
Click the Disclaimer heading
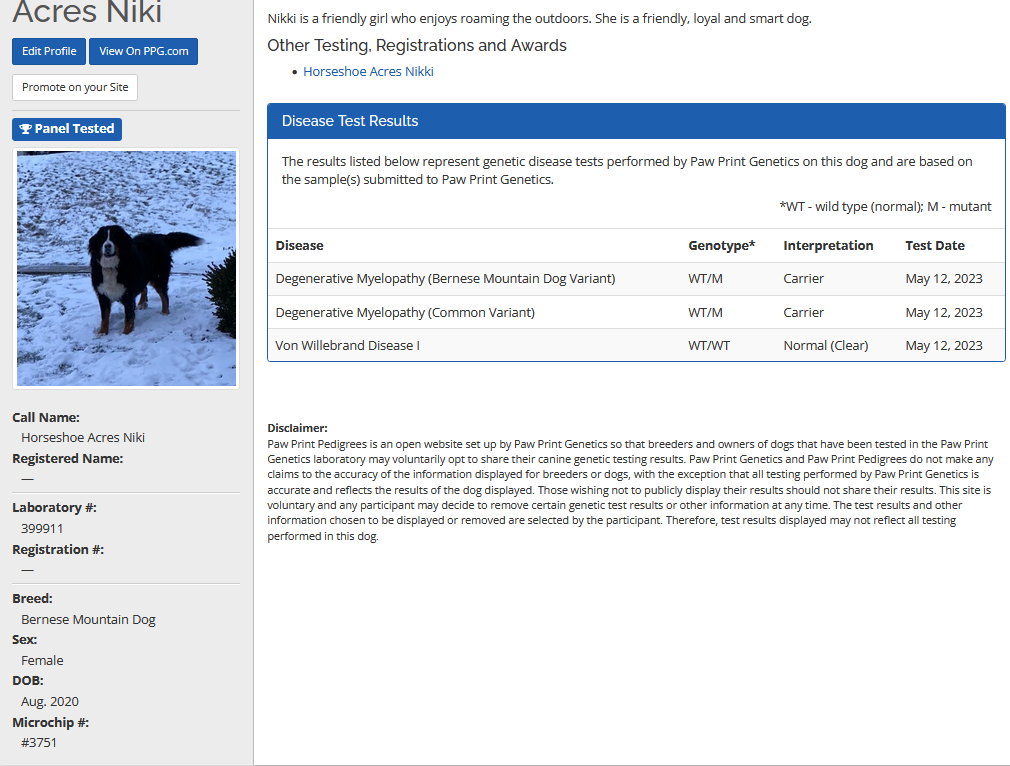click(297, 428)
